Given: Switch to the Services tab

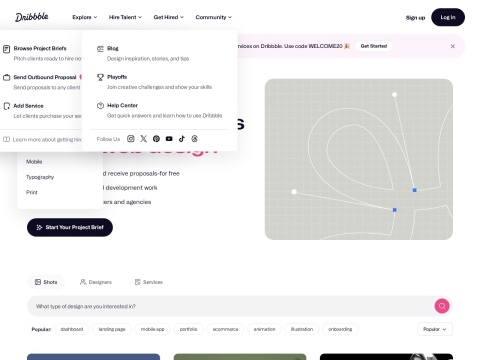Looking at the screenshot, I should (x=149, y=282).
